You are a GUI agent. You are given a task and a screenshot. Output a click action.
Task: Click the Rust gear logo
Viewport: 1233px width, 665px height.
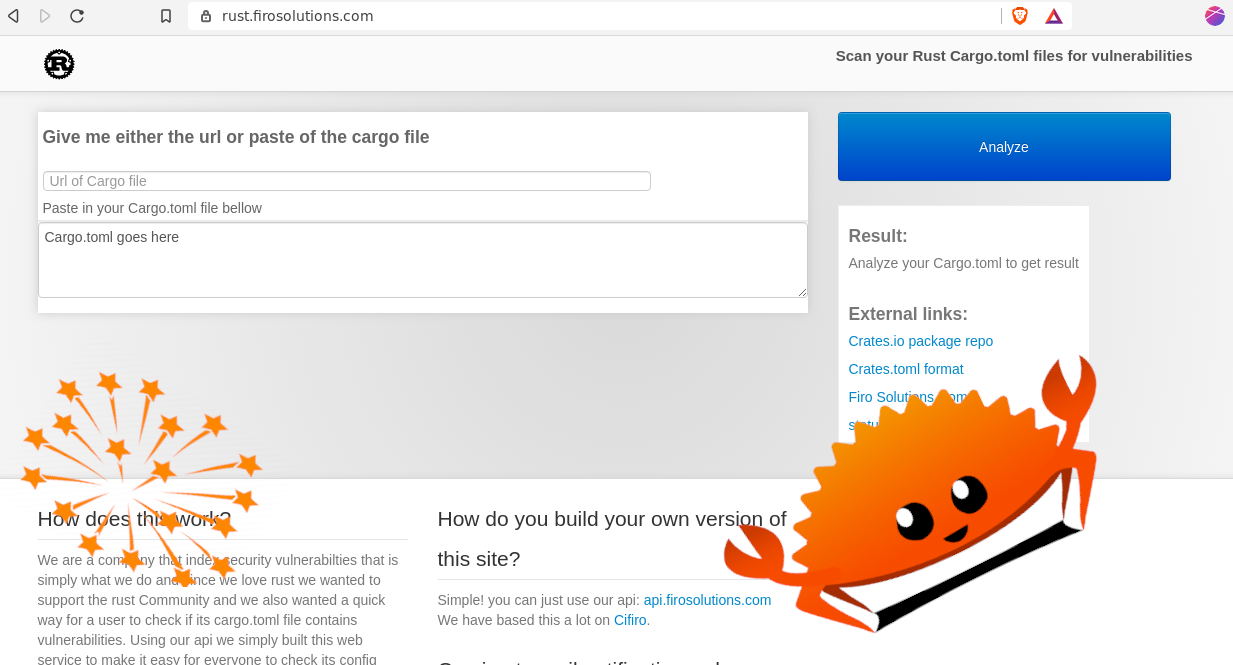59,65
